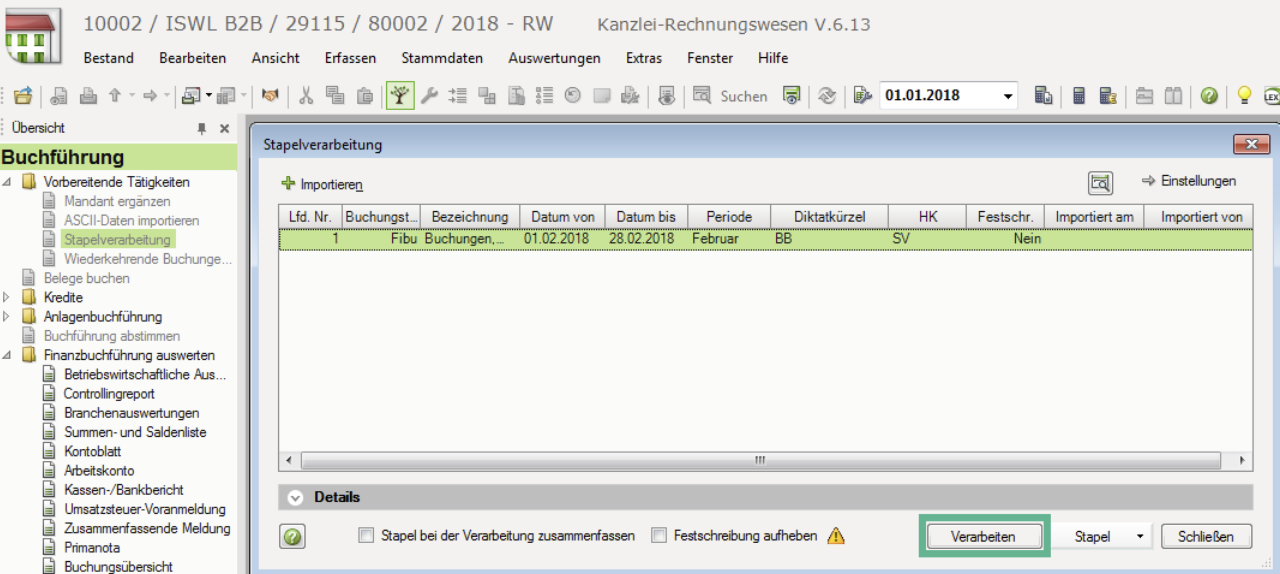Open the Extras menu
The height and width of the screenshot is (574, 1280).
tap(644, 58)
